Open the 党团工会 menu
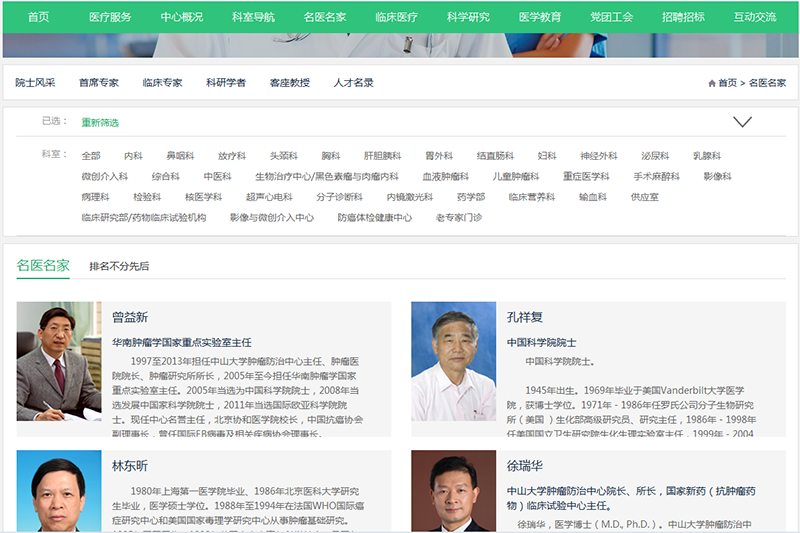The width and height of the screenshot is (800, 533). [612, 17]
